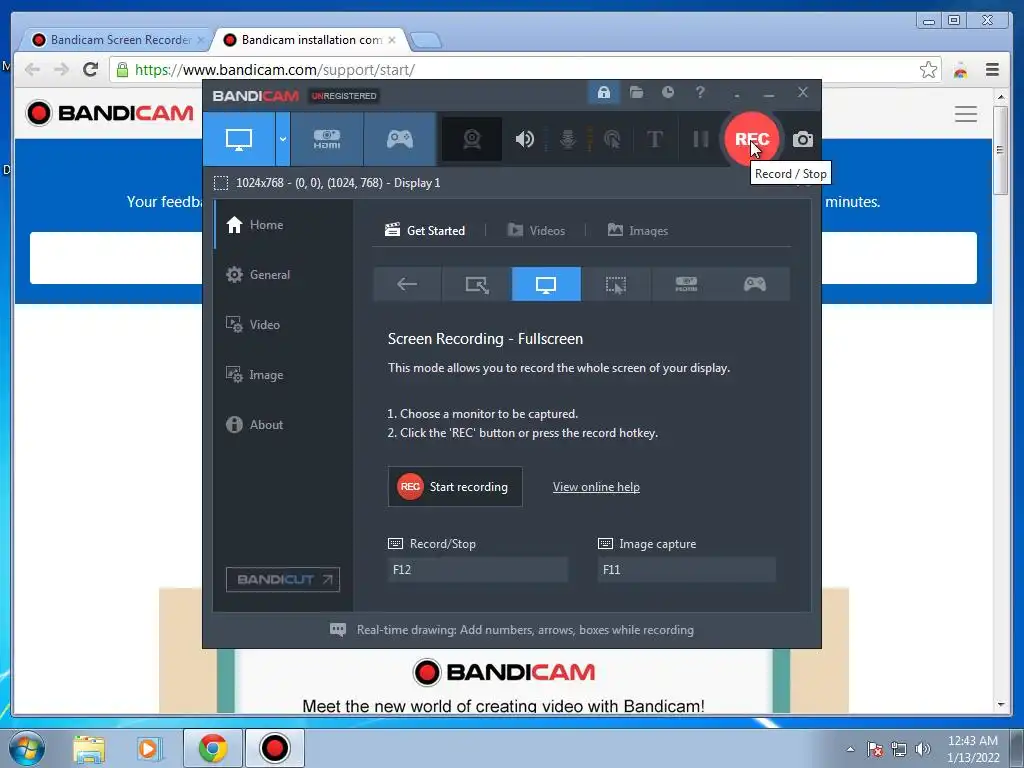Select around mouse recording mode icon
1024x768 pixels.
coord(616,284)
